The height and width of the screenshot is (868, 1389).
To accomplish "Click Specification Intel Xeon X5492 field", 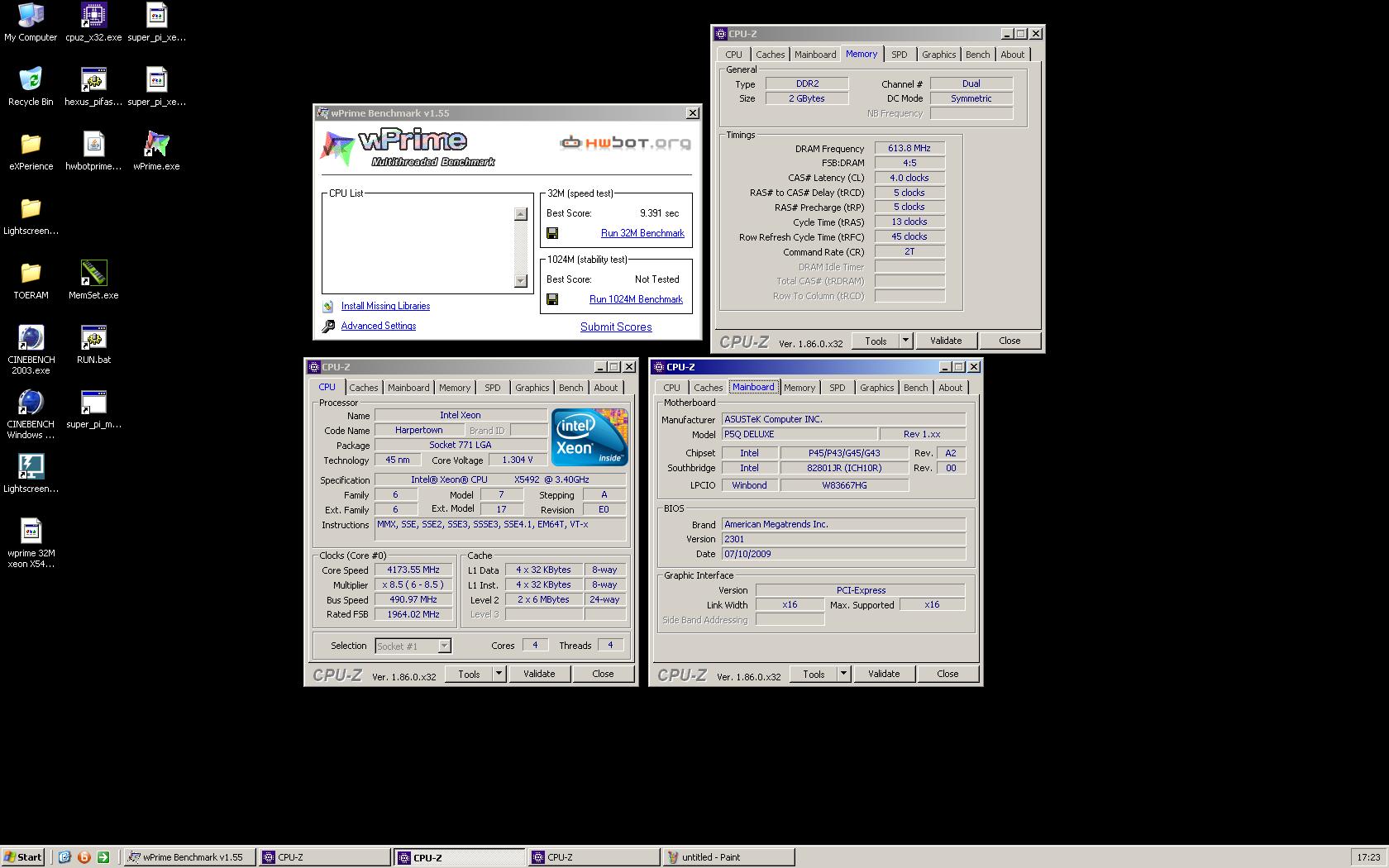I will [500, 479].
